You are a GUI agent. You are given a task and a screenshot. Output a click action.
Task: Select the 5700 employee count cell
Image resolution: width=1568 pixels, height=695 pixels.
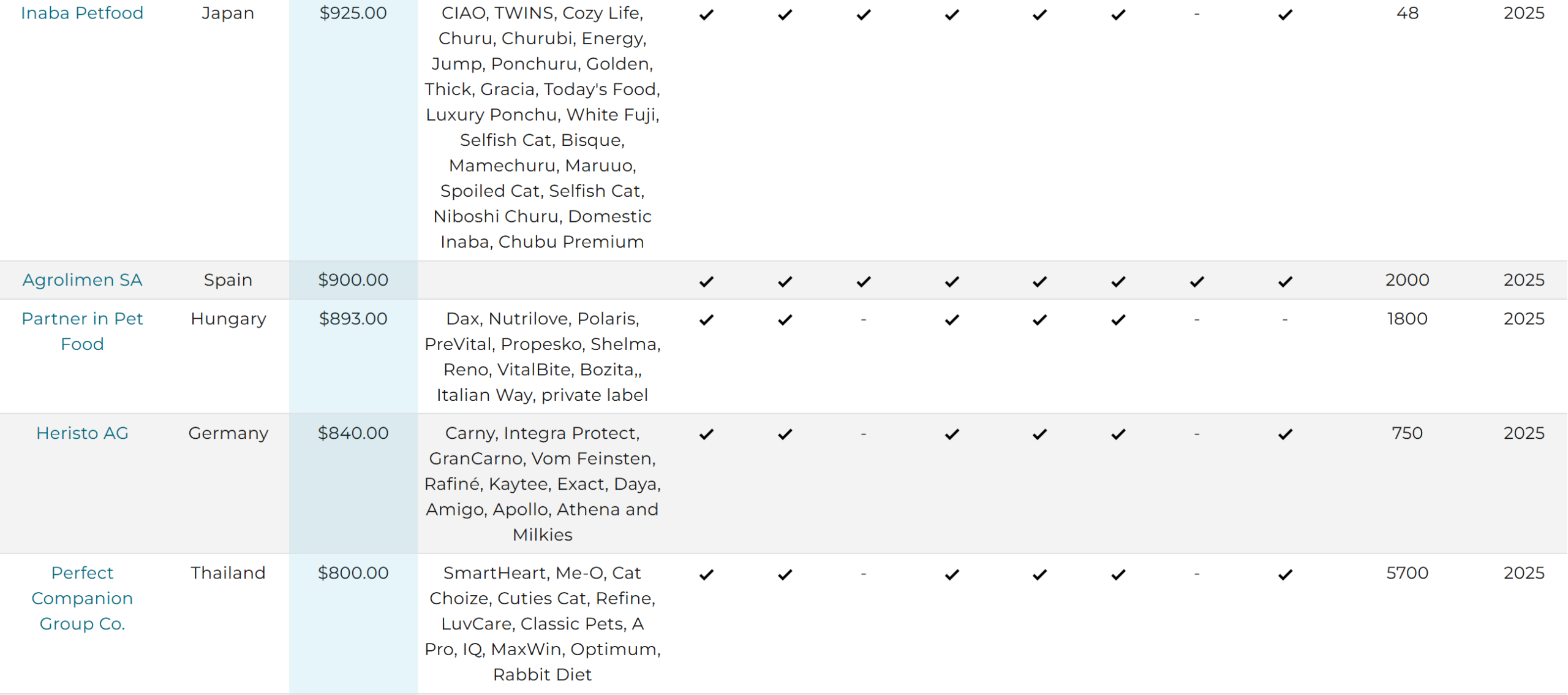[1408, 573]
